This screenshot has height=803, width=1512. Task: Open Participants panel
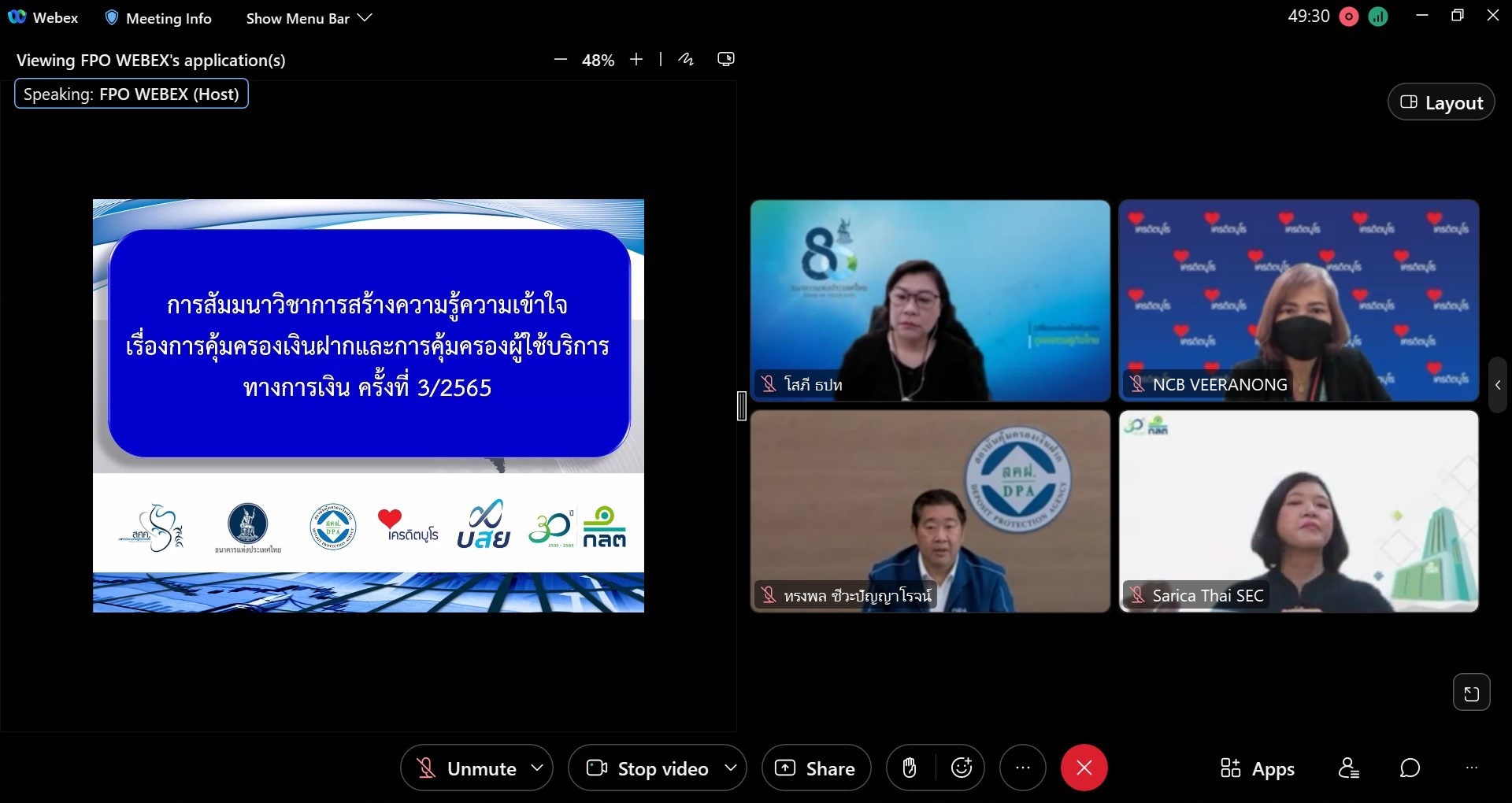(1348, 768)
